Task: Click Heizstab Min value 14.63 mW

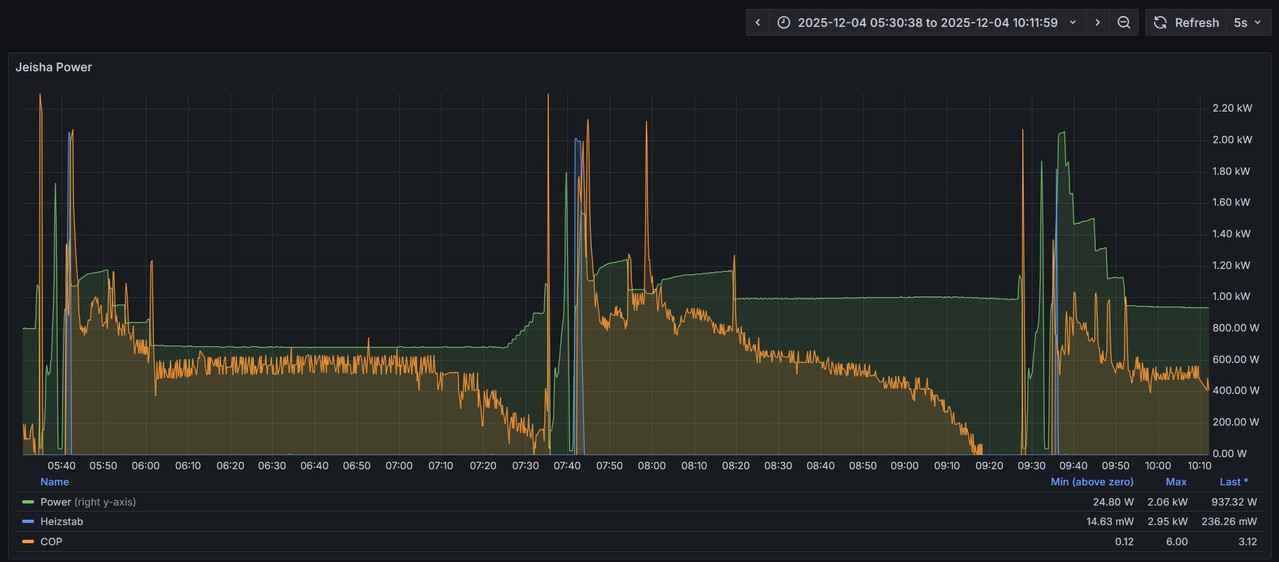Action: click(x=1110, y=522)
